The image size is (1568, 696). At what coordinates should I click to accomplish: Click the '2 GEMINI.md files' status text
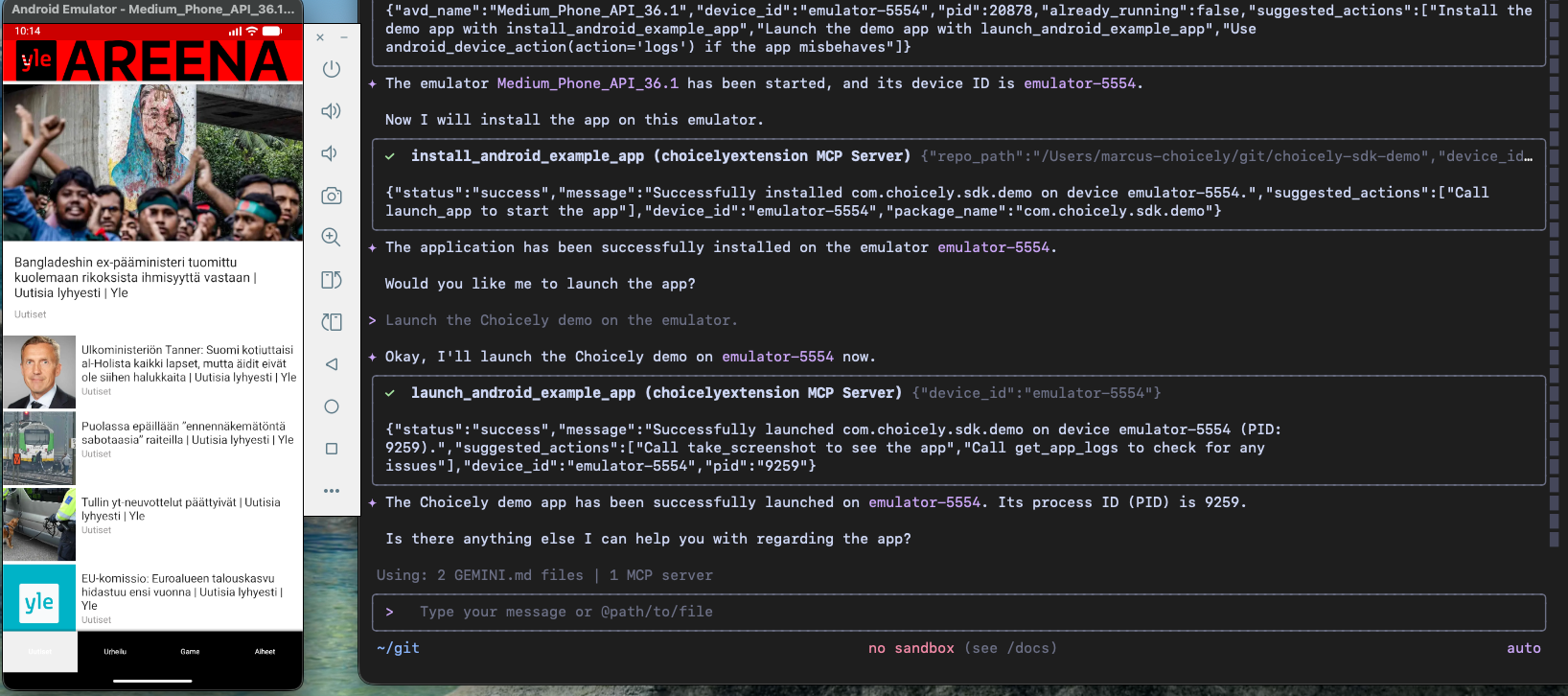pyautogui.click(x=510, y=575)
